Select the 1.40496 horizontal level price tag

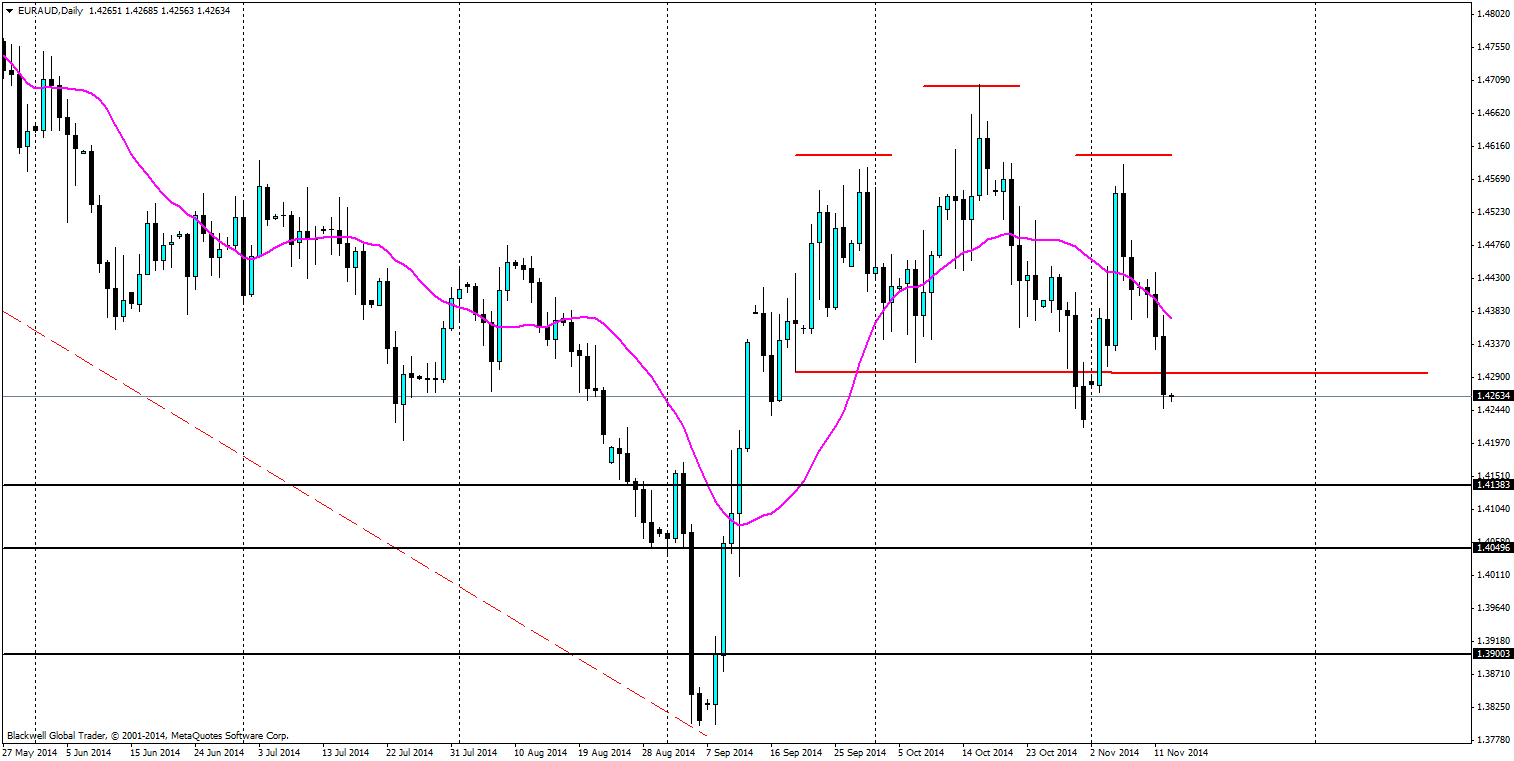point(1492,548)
